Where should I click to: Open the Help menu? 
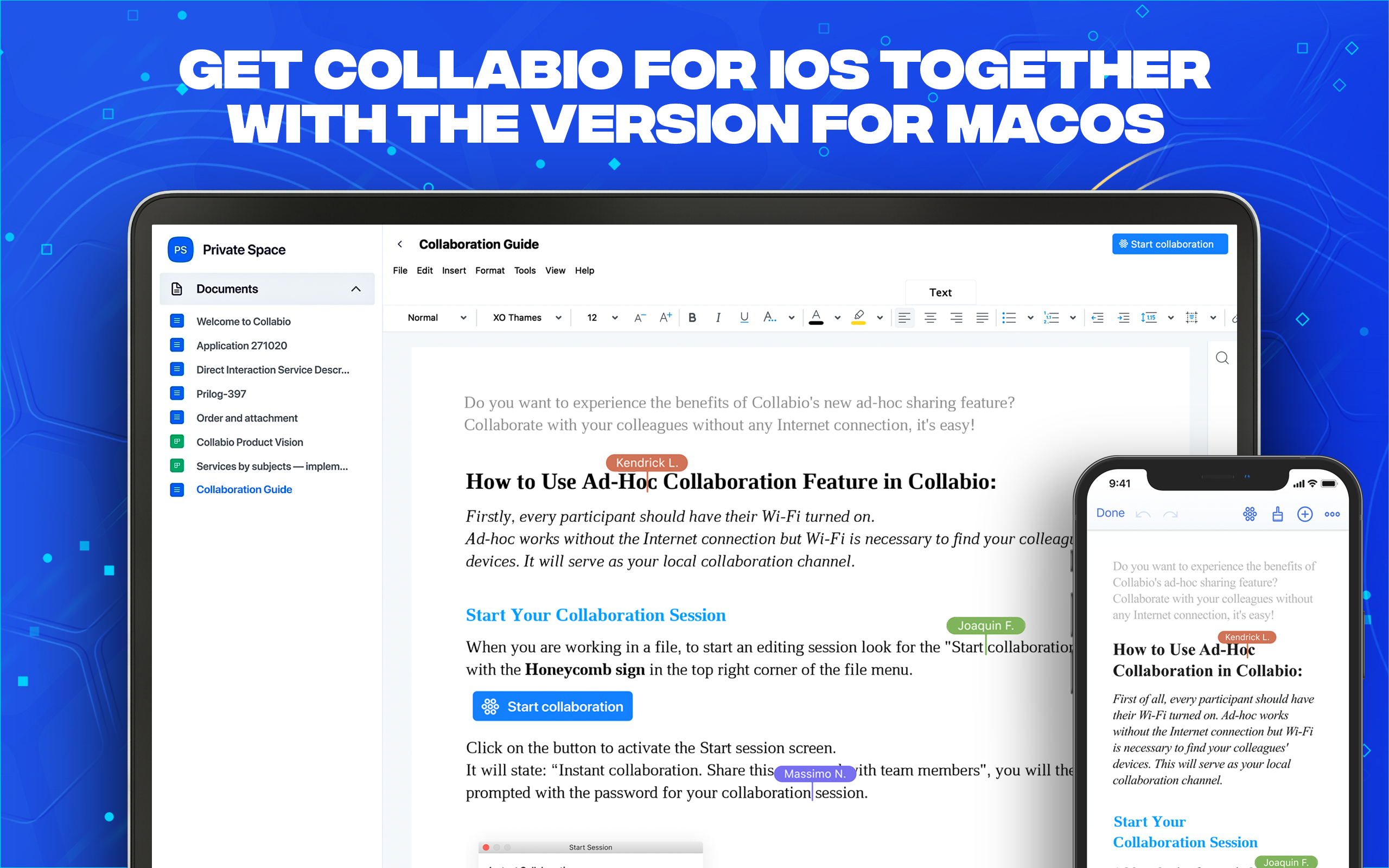point(584,270)
